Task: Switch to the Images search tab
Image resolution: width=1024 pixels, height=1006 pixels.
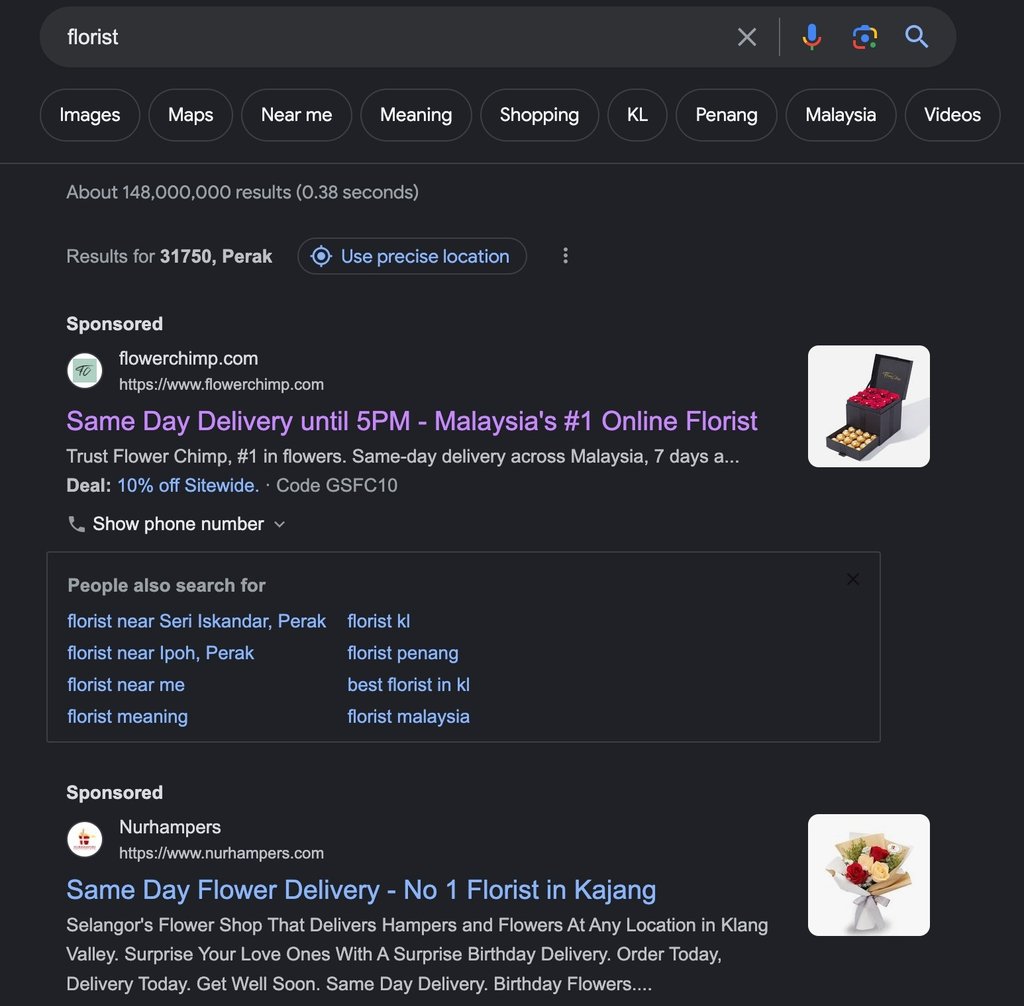Action: (x=89, y=114)
